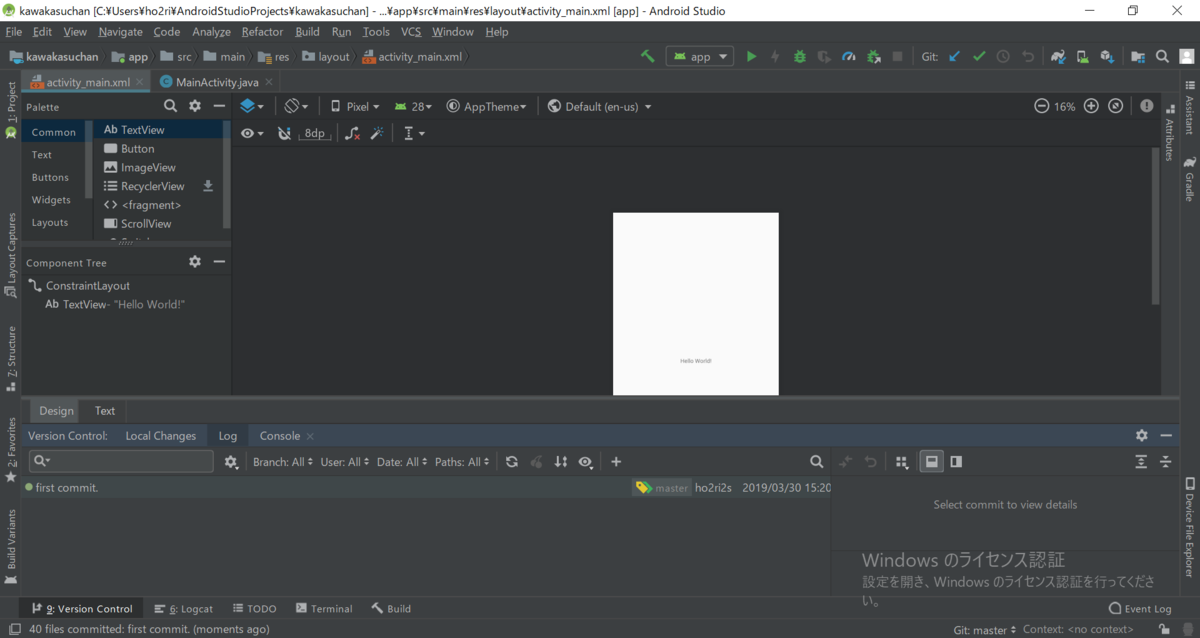
Task: Click the Make Project hammer icon
Action: 648,57
